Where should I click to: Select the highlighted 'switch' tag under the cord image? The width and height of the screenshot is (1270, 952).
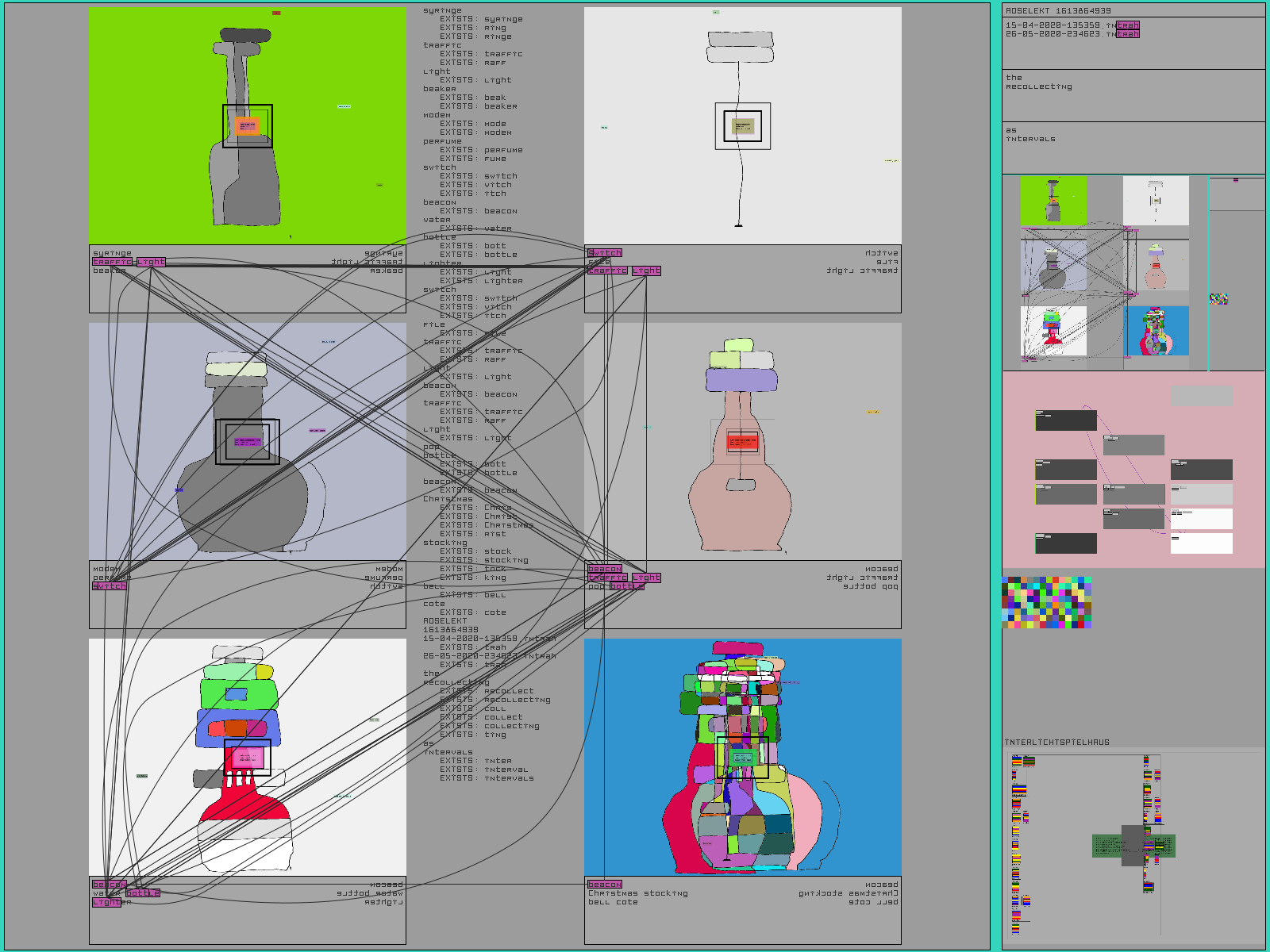coord(605,253)
